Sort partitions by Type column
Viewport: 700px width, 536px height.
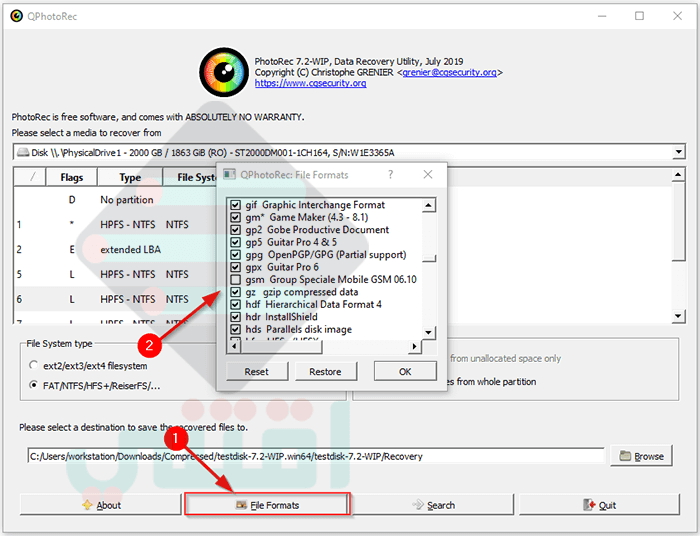[130, 177]
